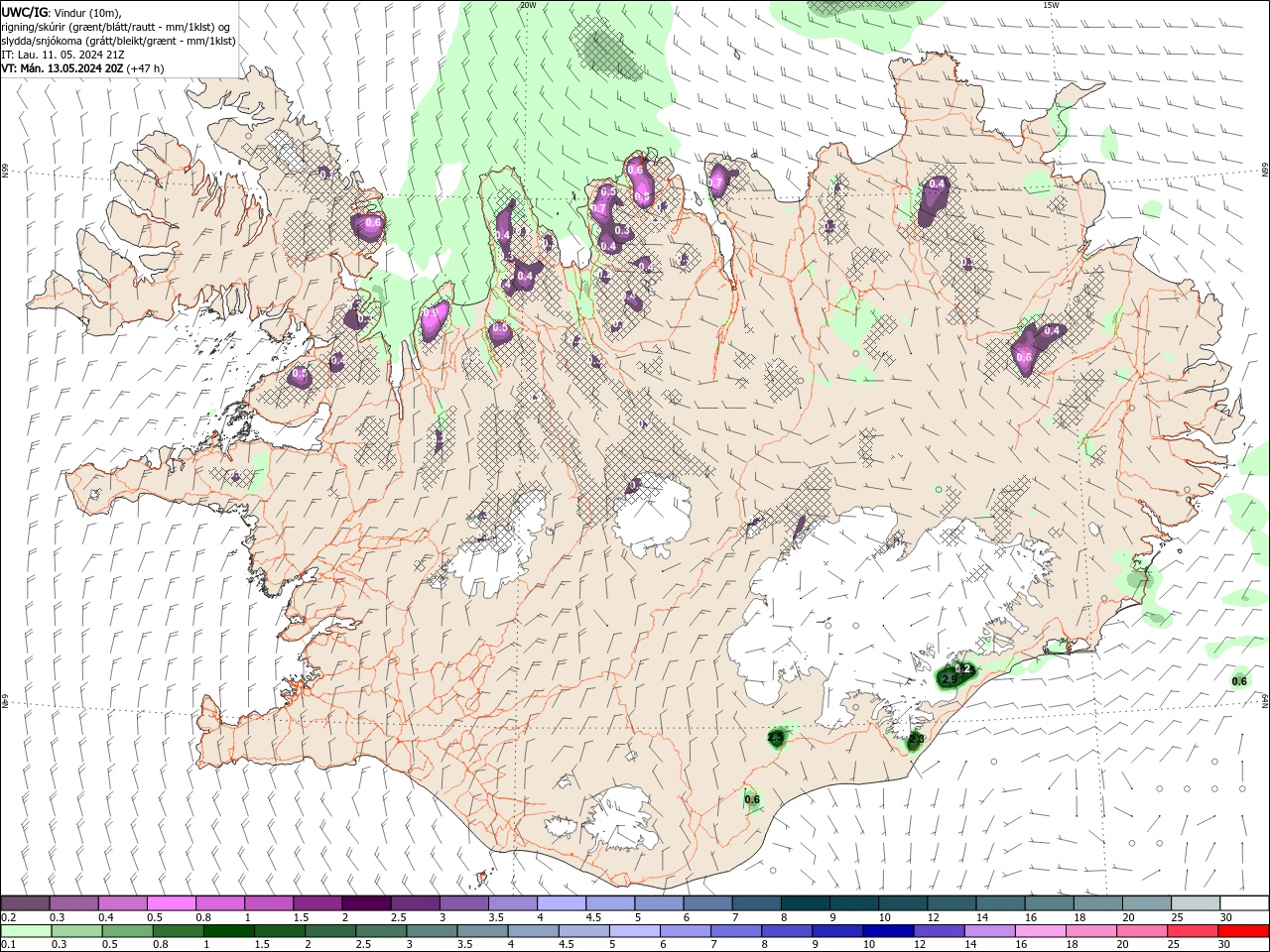Viewport: 1270px width, 952px height.
Task: Click the 2.3 rain value on the coast
Action: point(916,739)
